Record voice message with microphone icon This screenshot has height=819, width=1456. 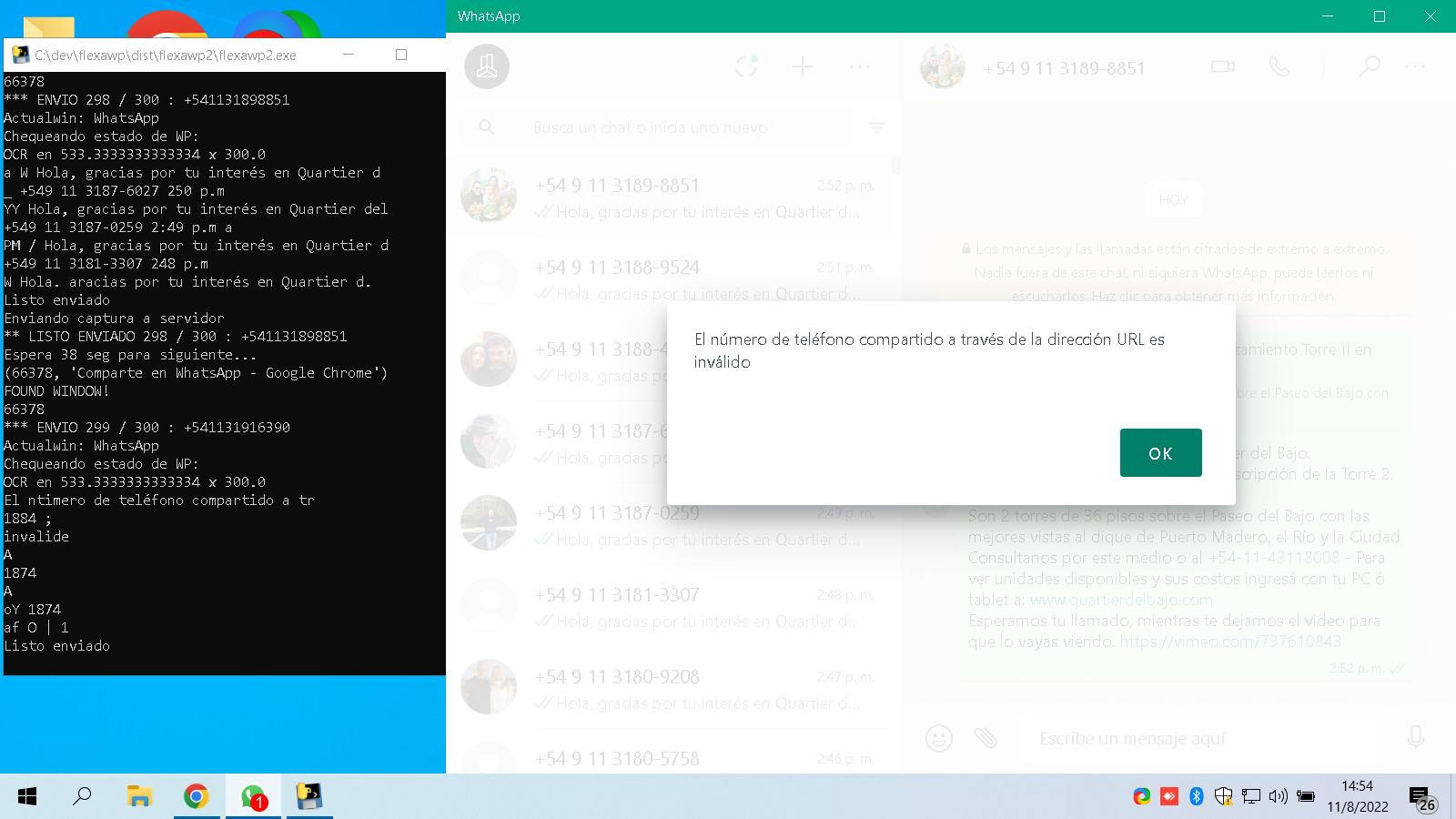[x=1416, y=737]
